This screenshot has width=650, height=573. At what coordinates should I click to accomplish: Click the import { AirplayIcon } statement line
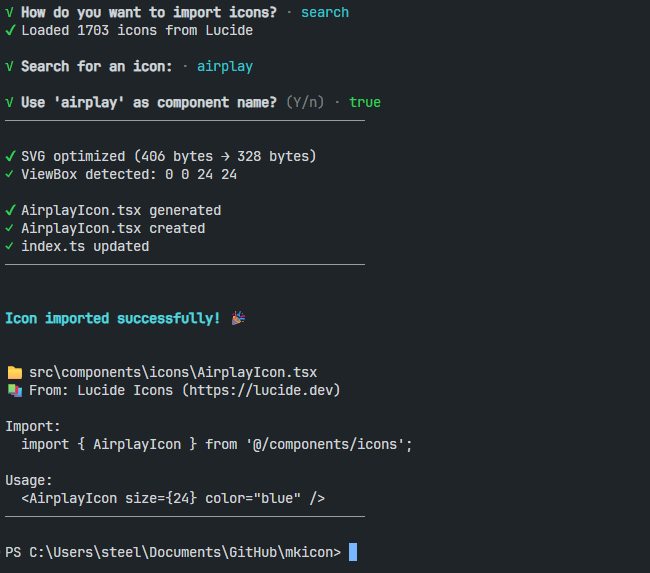tap(217, 444)
